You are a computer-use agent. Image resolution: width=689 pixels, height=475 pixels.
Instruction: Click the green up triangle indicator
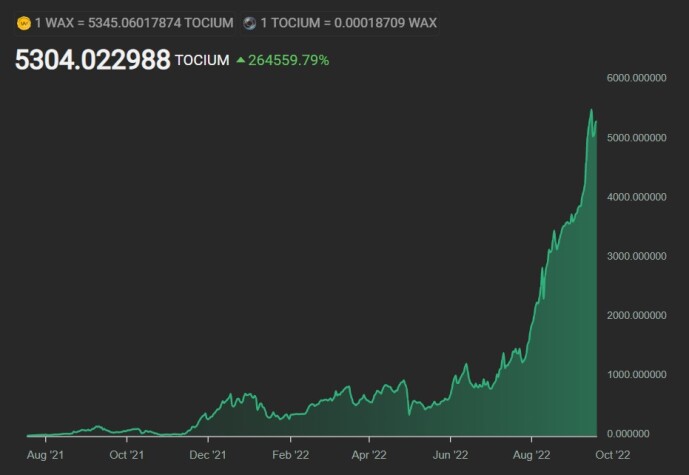tap(241, 60)
